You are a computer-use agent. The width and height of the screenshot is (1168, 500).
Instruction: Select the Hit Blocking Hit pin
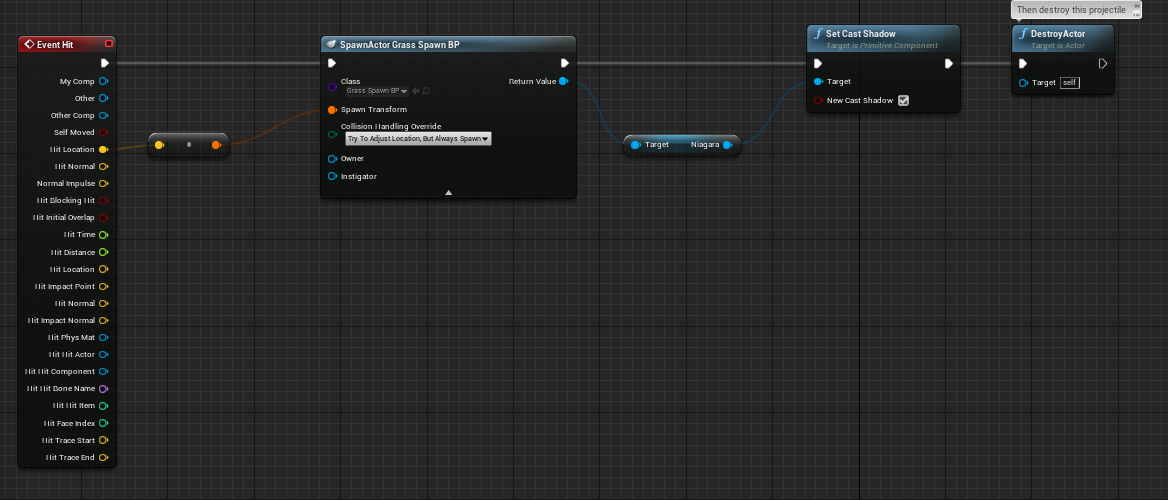(x=104, y=200)
